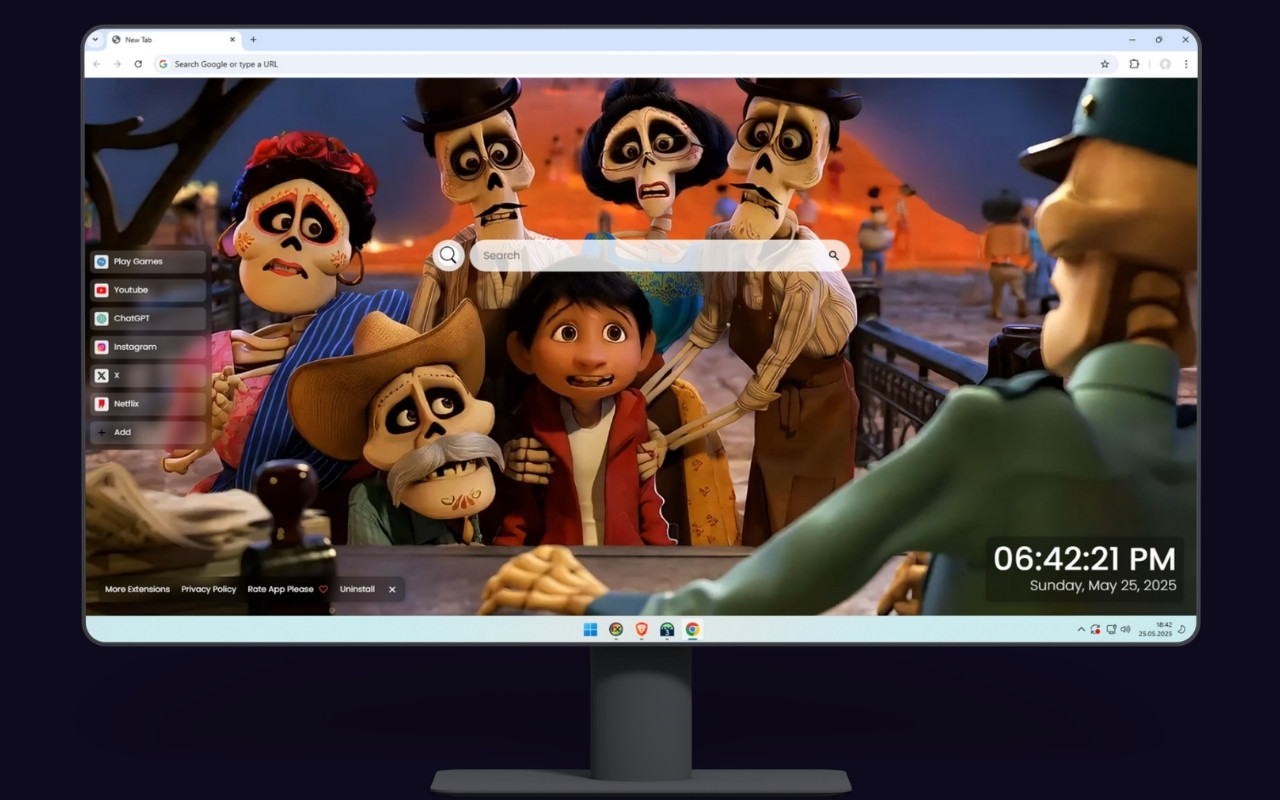Open the Netflix shortcut
The width and height of the screenshot is (1280, 800).
pos(148,404)
